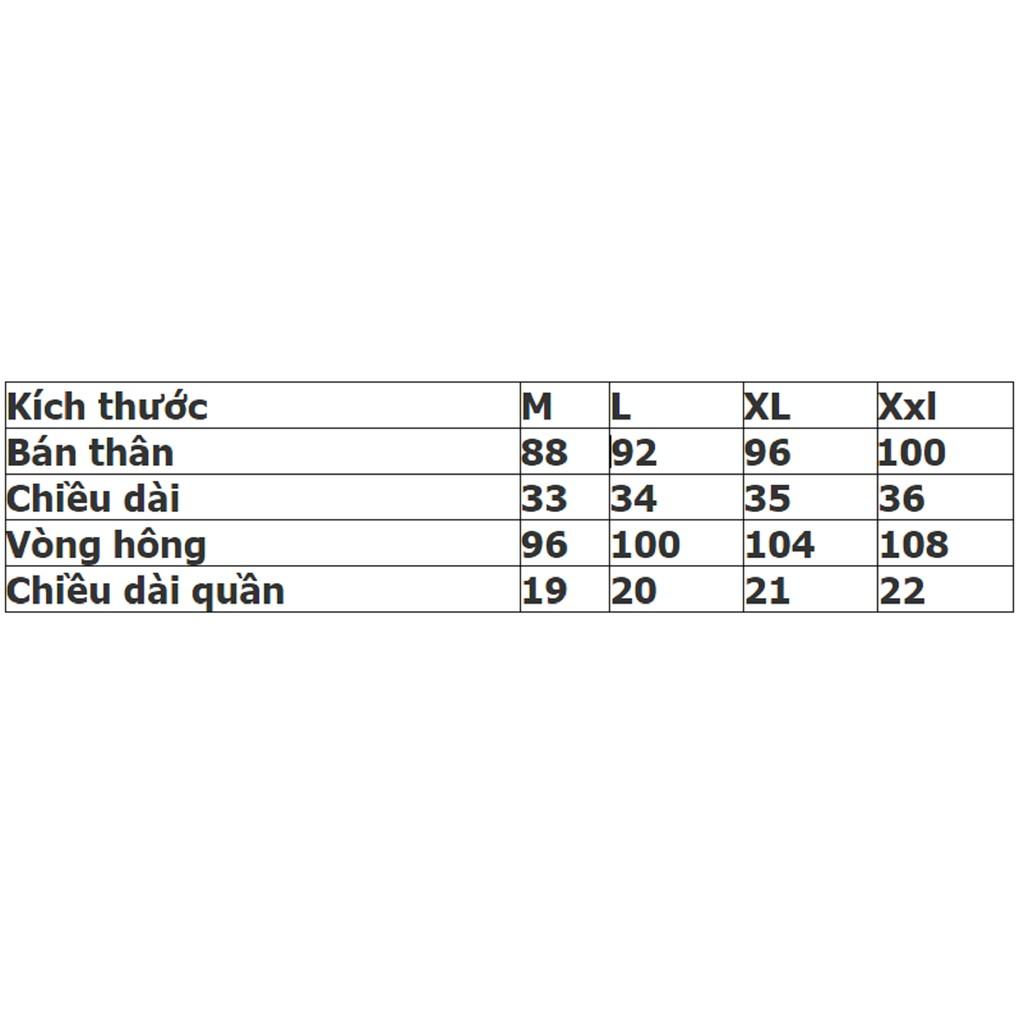Image resolution: width=1024 pixels, height=1024 pixels.
Task: Select the 'Bán thân' row label
Action: pos(263,452)
